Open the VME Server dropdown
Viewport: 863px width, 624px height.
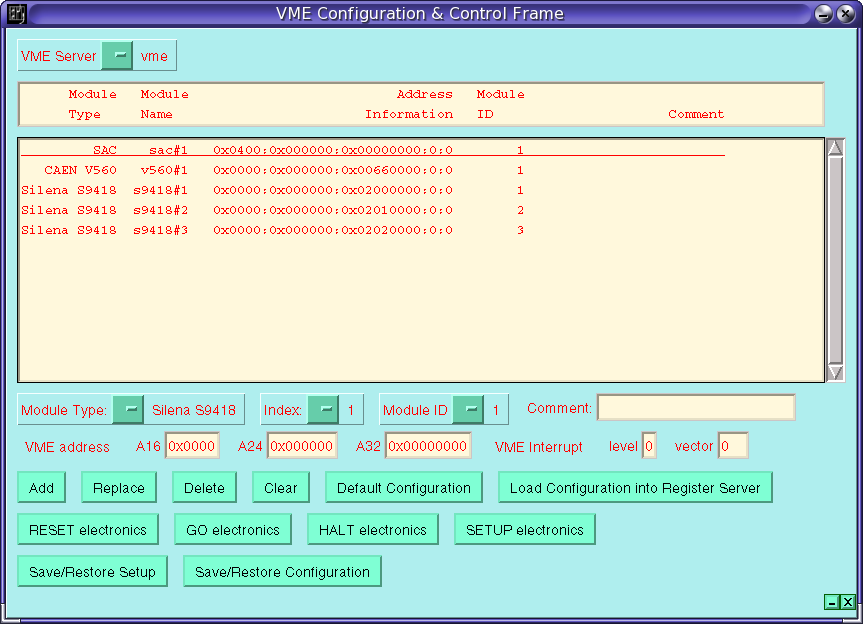pyautogui.click(x=117, y=56)
